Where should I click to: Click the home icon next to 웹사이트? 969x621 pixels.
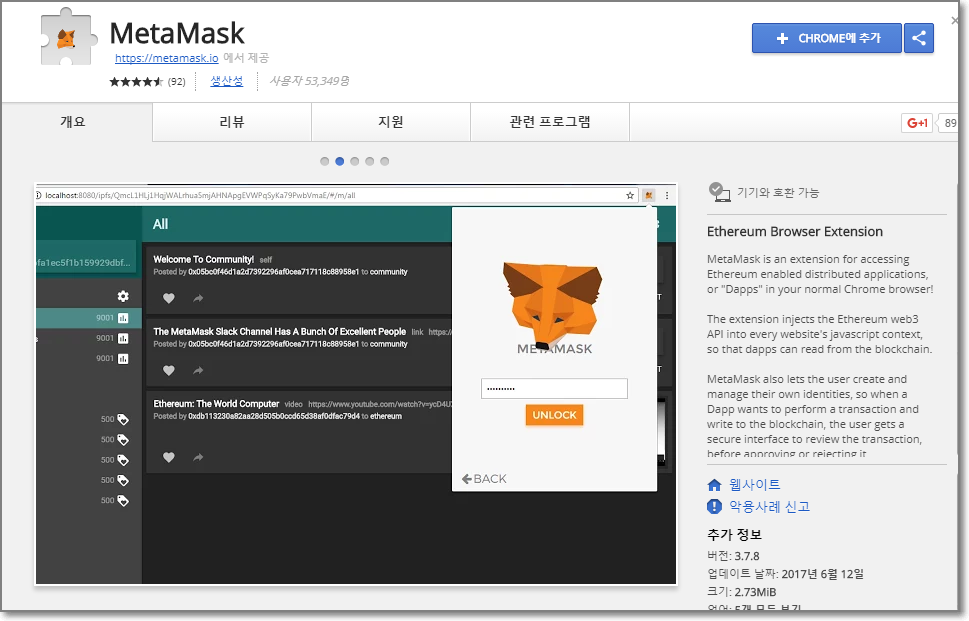pyautogui.click(x=715, y=485)
